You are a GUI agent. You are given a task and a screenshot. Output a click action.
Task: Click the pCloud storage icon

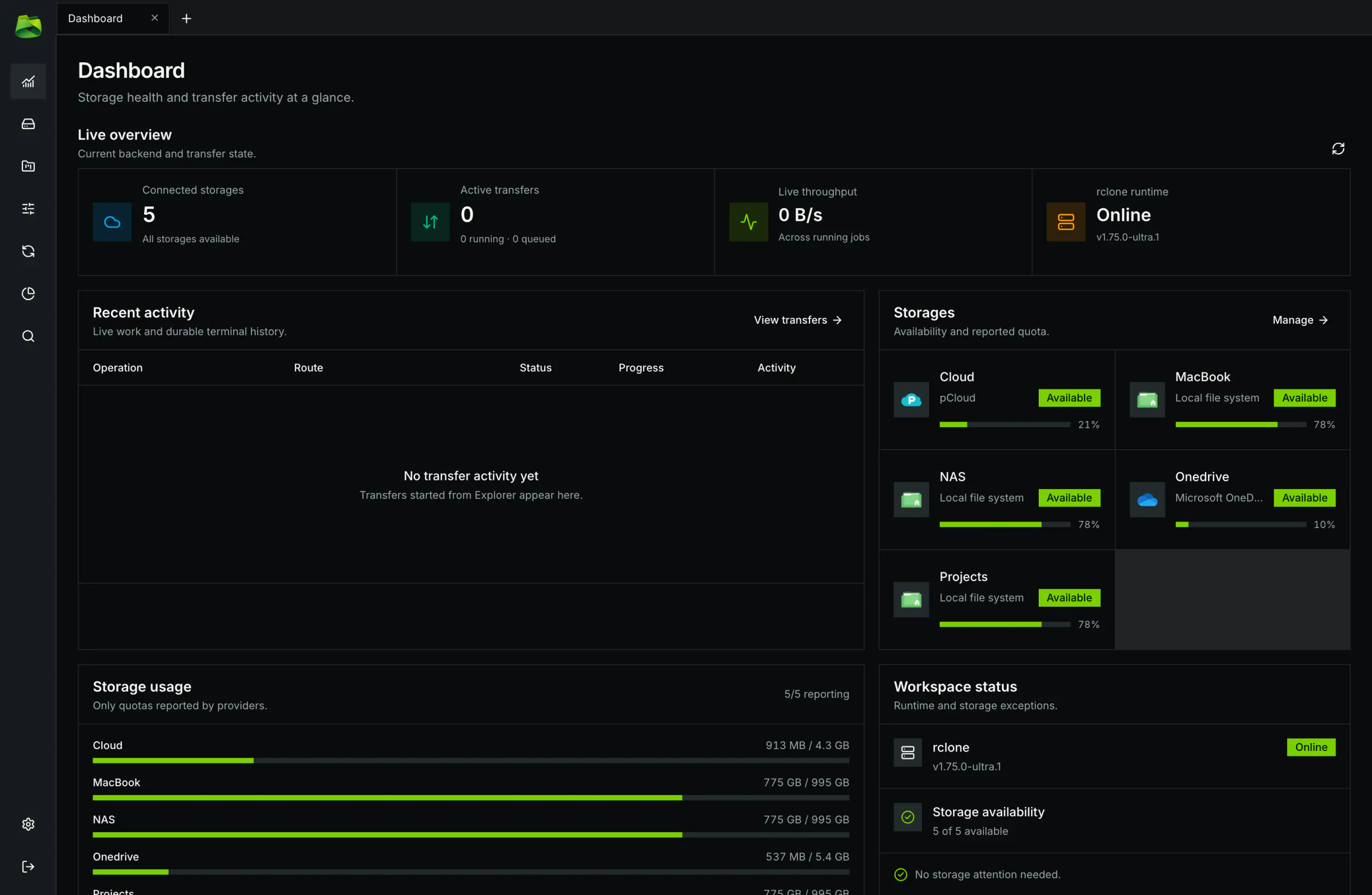[911, 400]
